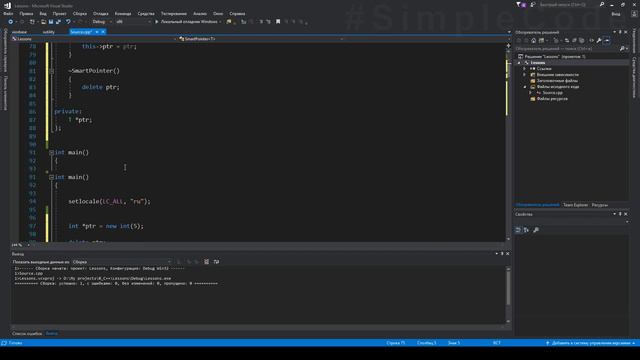Viewport: 640px width, 360px height.
Task: Close the Source.cpp tab
Action: click(x=103, y=32)
